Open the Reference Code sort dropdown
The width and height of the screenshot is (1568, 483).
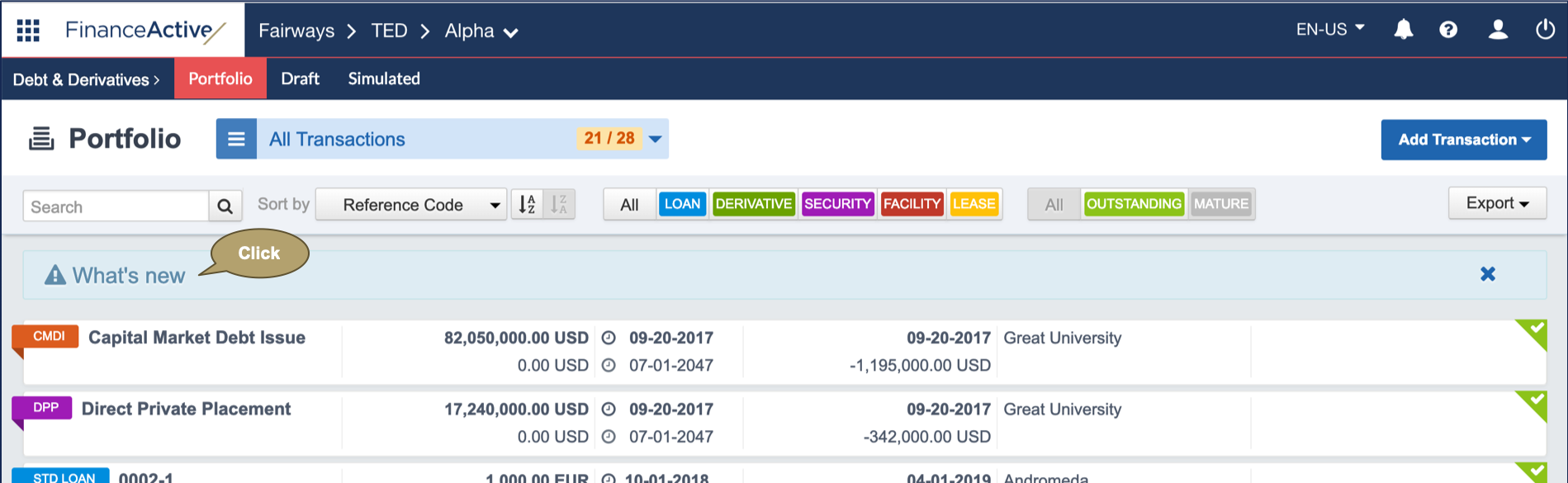point(411,205)
